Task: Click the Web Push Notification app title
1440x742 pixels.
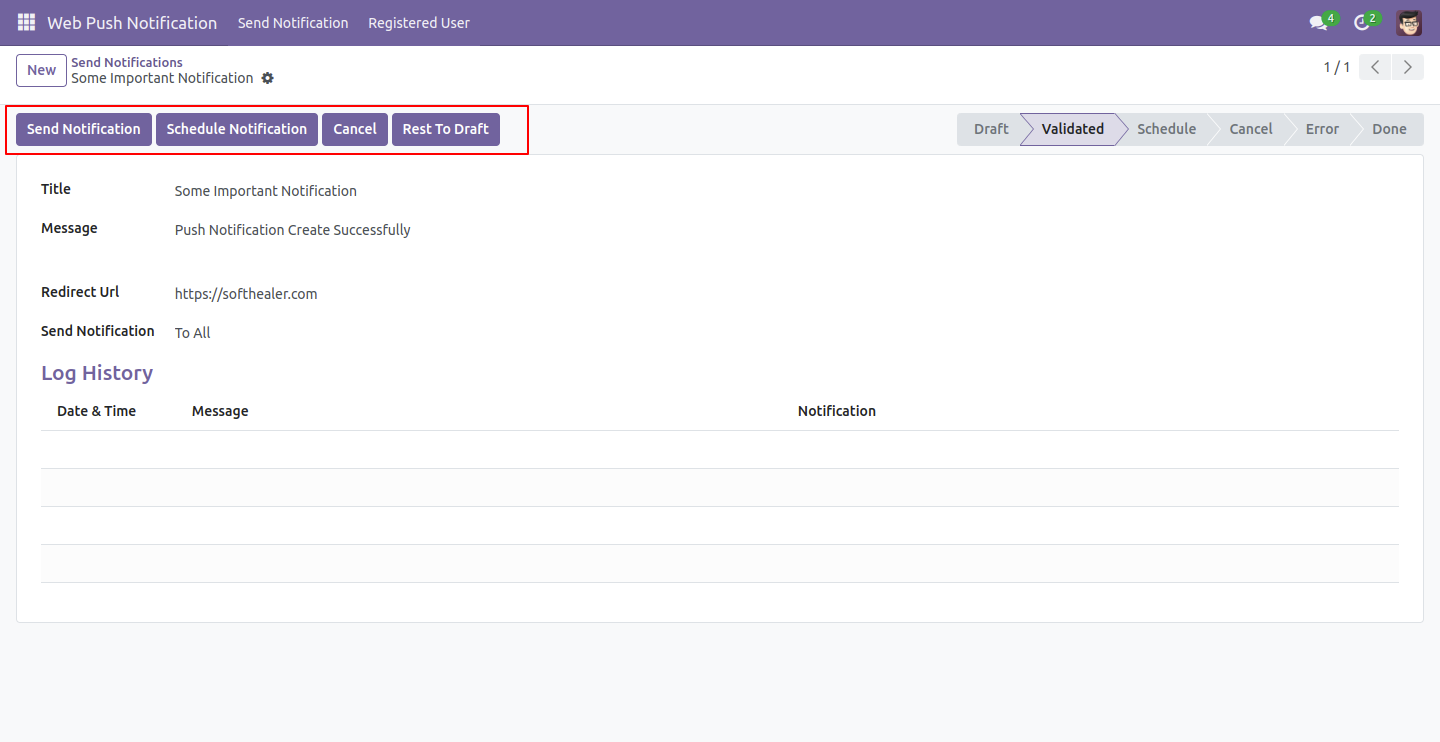Action: click(132, 22)
